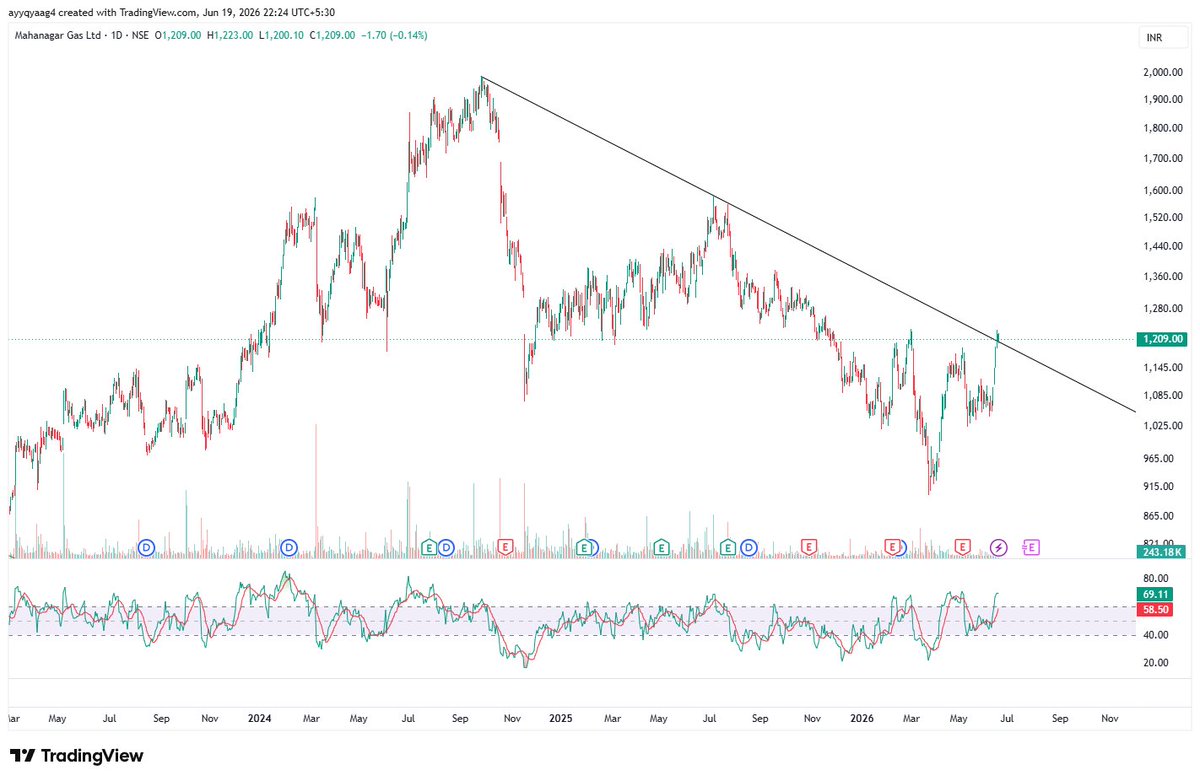The height and width of the screenshot is (781, 1200).
Task: Click the red RSI average label 58.50
Action: 1154,609
